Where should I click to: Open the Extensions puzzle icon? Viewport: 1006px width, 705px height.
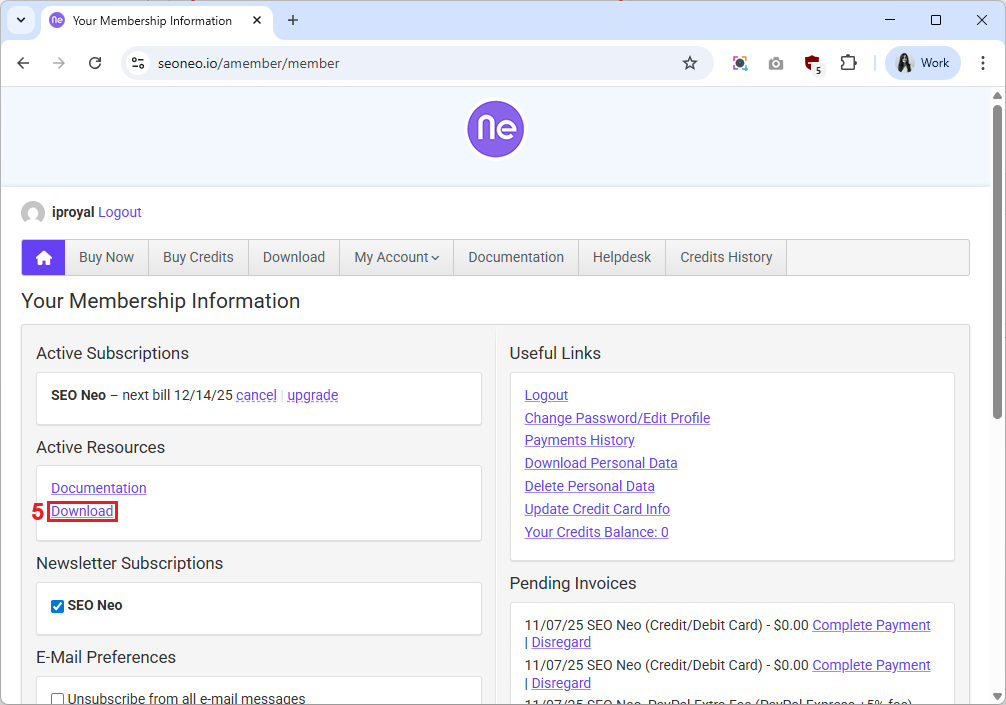click(848, 63)
